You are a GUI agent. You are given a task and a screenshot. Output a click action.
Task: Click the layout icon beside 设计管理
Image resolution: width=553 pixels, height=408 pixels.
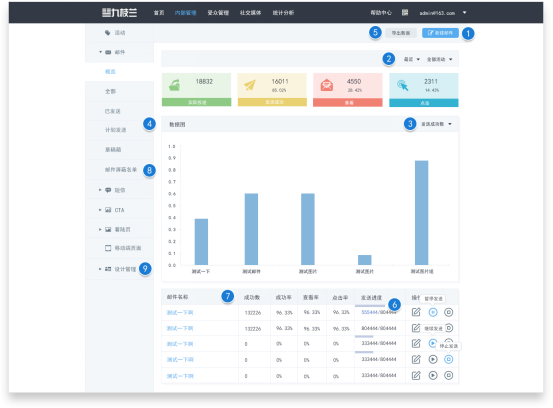coord(108,269)
